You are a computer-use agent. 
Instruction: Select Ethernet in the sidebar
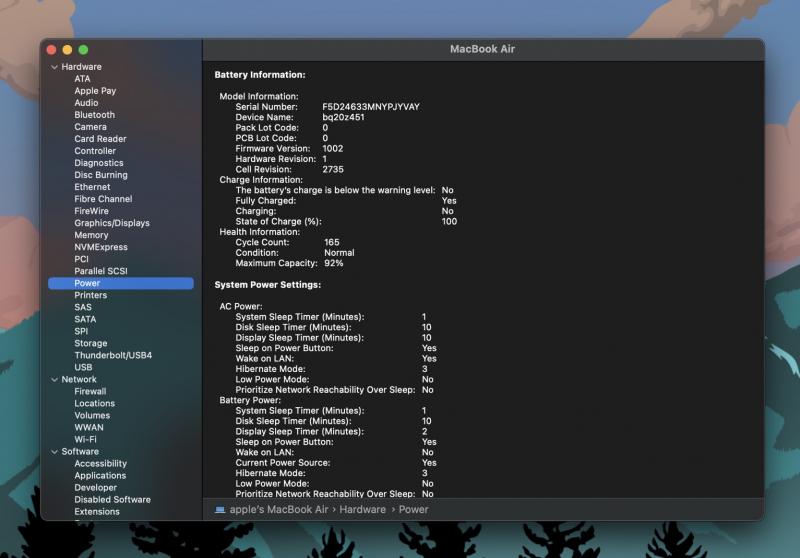(x=92, y=187)
